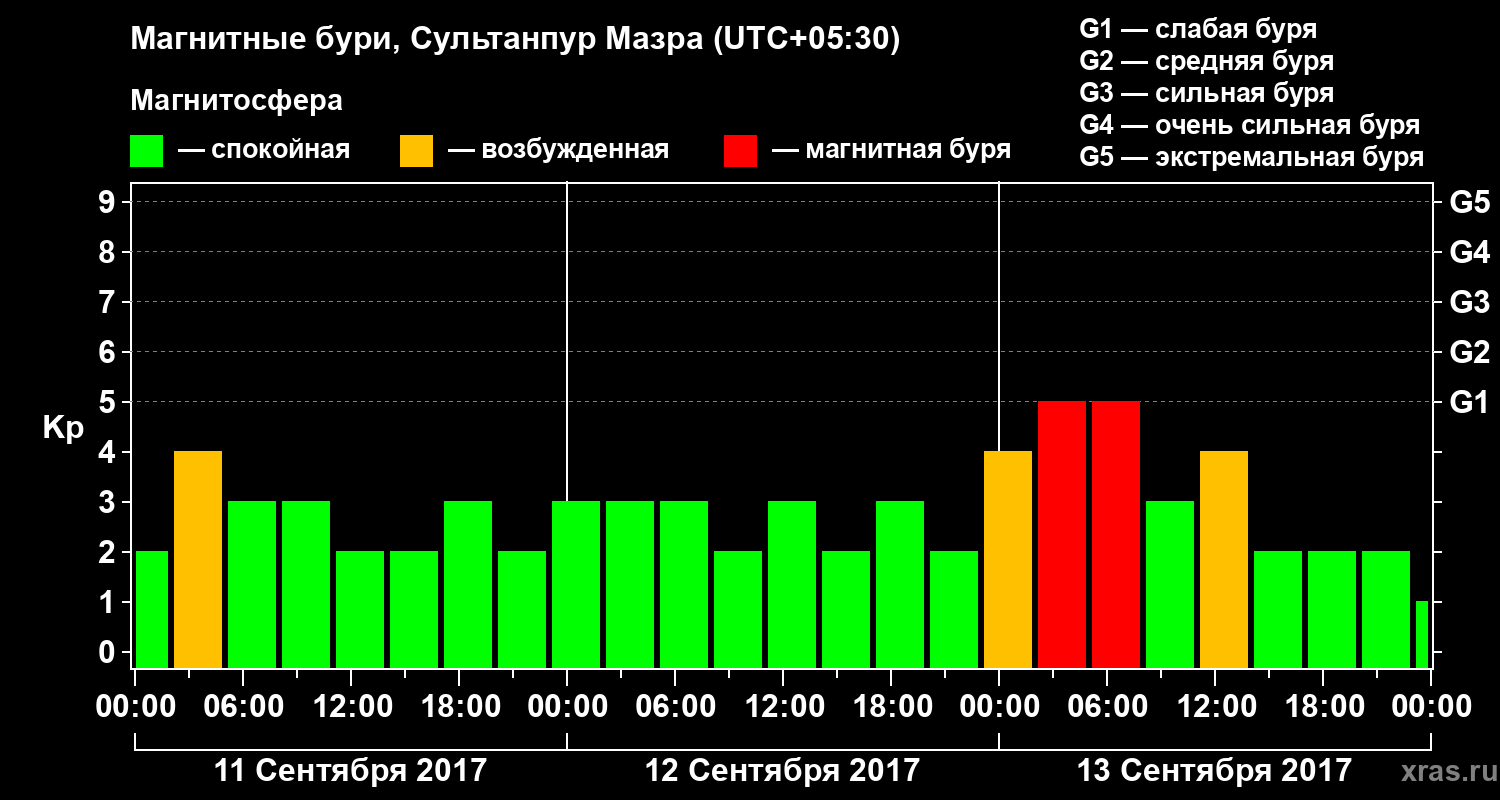This screenshot has width=1500, height=800.
Task: Click the date label '11 Сентября 2017'
Action: [351, 771]
